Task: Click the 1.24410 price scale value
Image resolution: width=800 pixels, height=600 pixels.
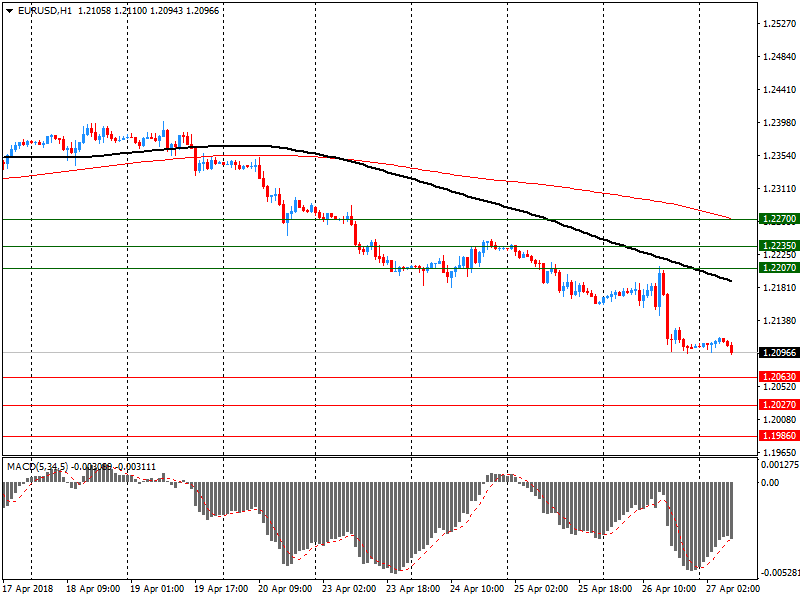Action: click(780, 90)
